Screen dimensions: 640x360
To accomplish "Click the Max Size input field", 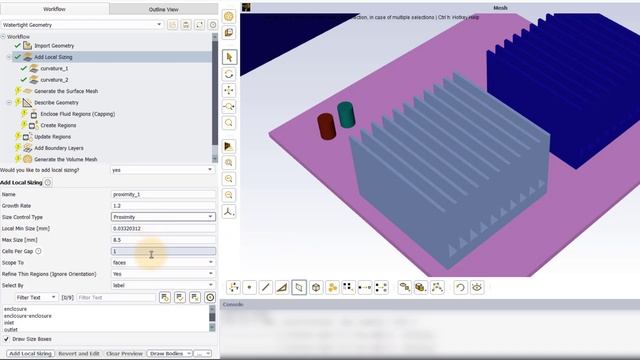I will coord(163,240).
